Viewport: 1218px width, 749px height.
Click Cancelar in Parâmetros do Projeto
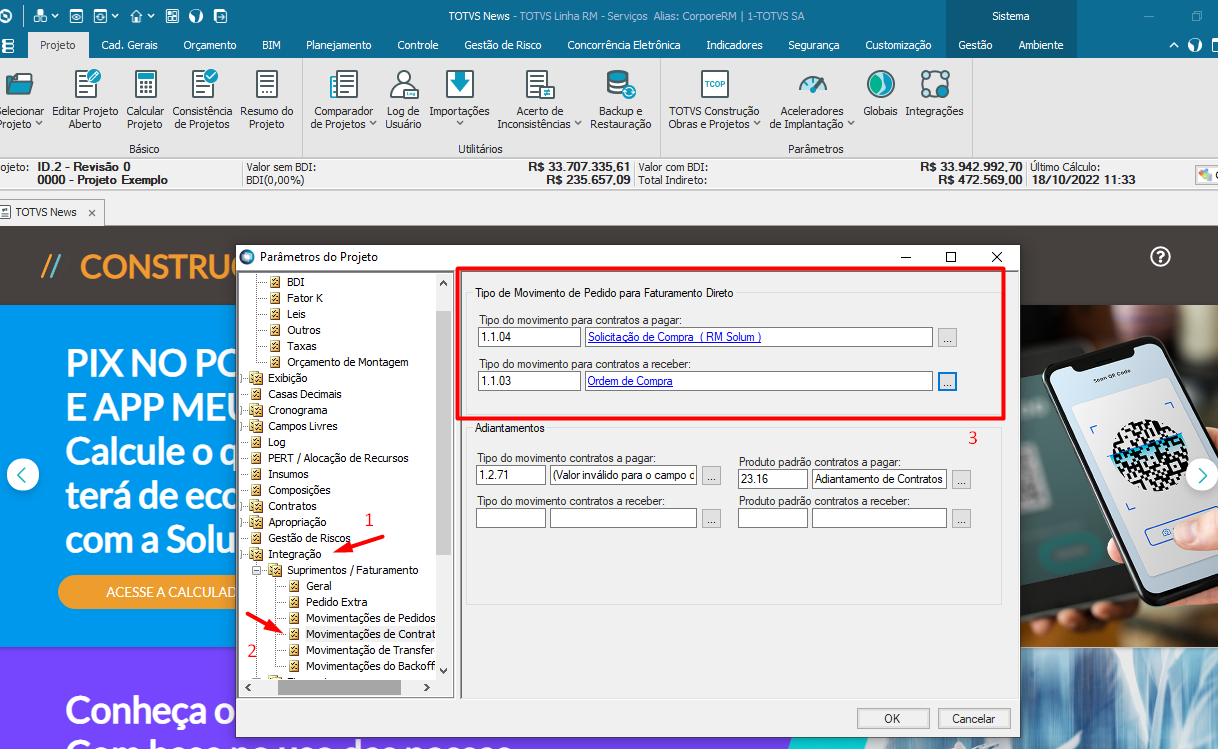click(x=973, y=718)
